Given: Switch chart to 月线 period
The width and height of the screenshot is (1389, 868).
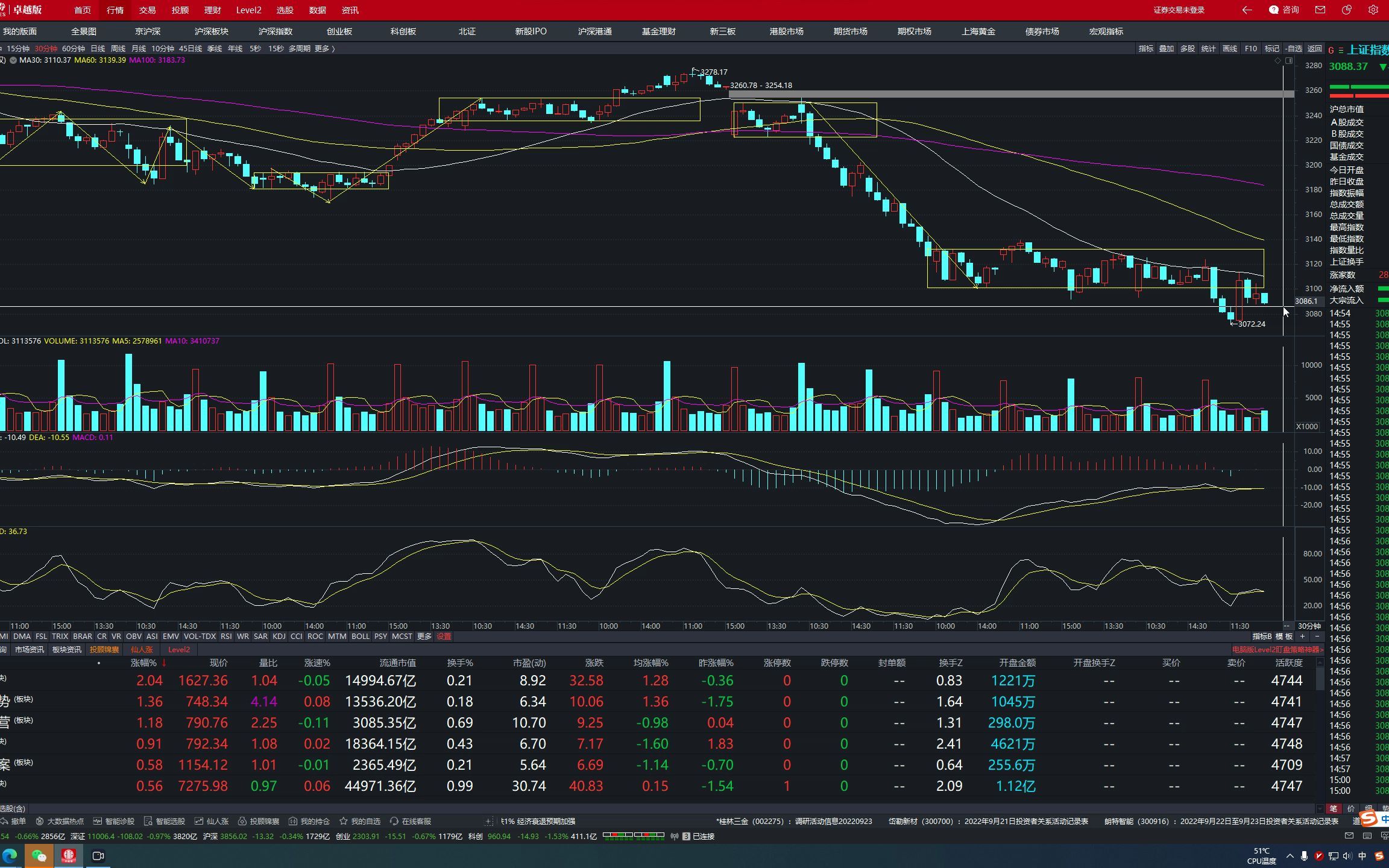Looking at the screenshot, I should coord(139,48).
